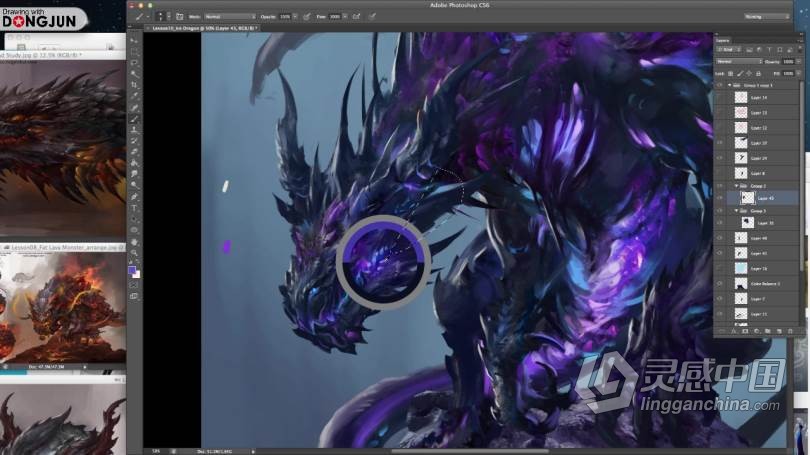
Task: Toggle visibility of Layer 37
Action: (720, 143)
